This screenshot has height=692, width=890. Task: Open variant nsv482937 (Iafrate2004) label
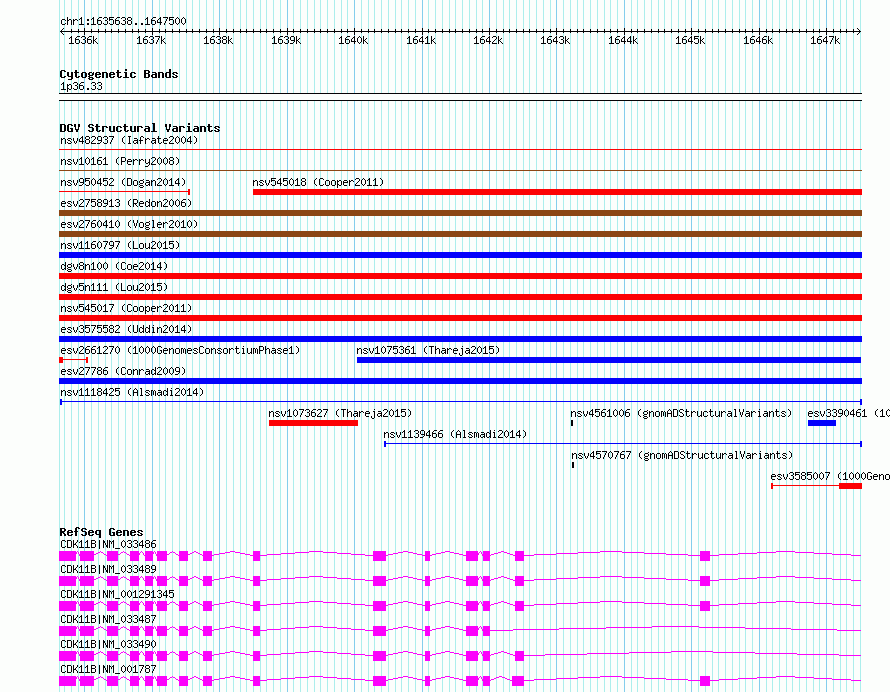click(129, 140)
